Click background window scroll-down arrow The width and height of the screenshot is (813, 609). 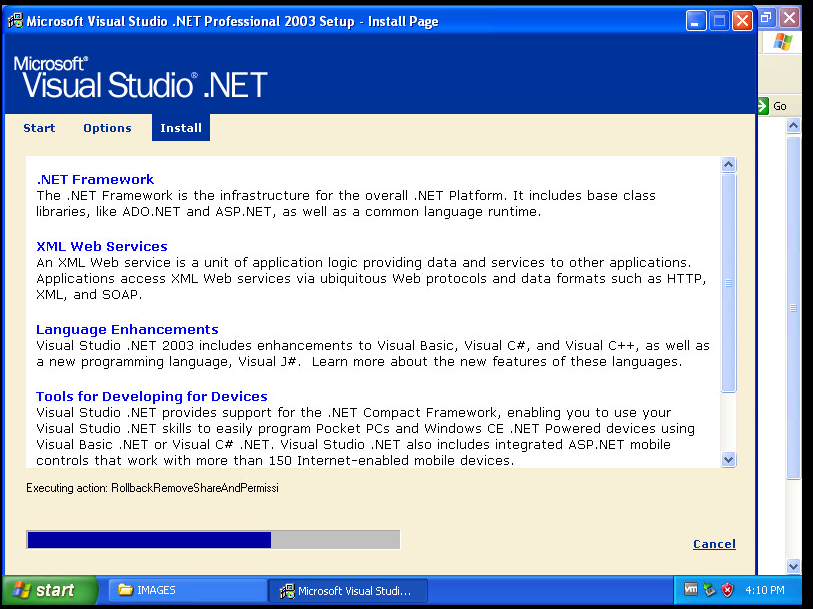point(793,566)
